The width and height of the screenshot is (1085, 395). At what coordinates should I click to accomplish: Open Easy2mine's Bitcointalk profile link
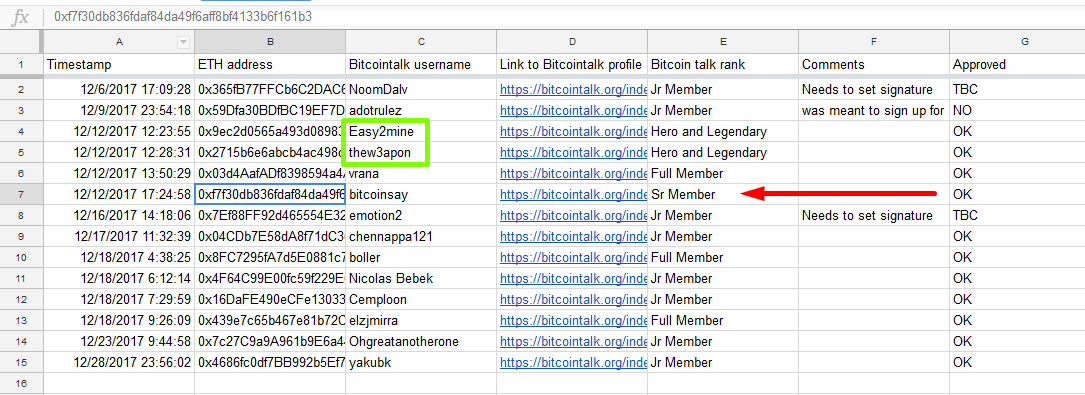[x=572, y=131]
